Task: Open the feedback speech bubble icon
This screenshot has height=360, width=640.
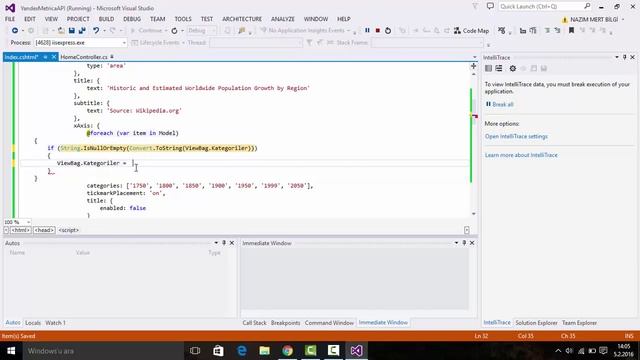Action: click(x=490, y=6)
